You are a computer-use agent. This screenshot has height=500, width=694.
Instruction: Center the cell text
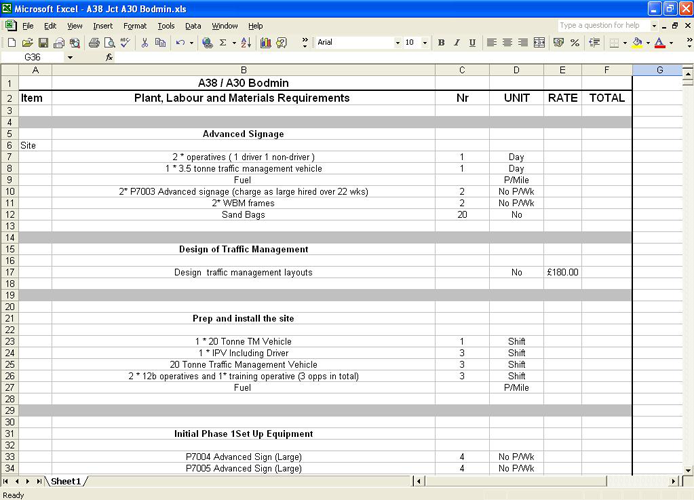coord(507,42)
